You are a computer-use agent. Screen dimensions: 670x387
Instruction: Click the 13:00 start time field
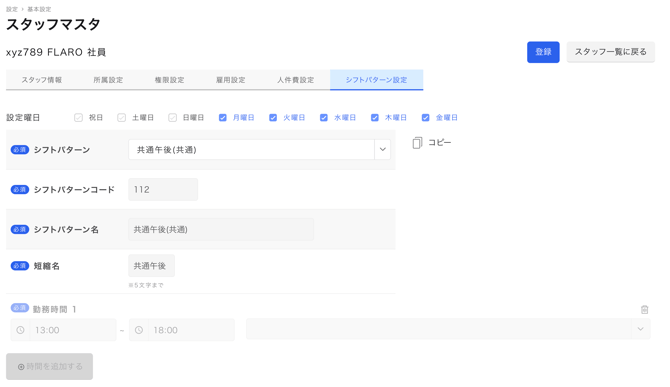pyautogui.click(x=73, y=330)
